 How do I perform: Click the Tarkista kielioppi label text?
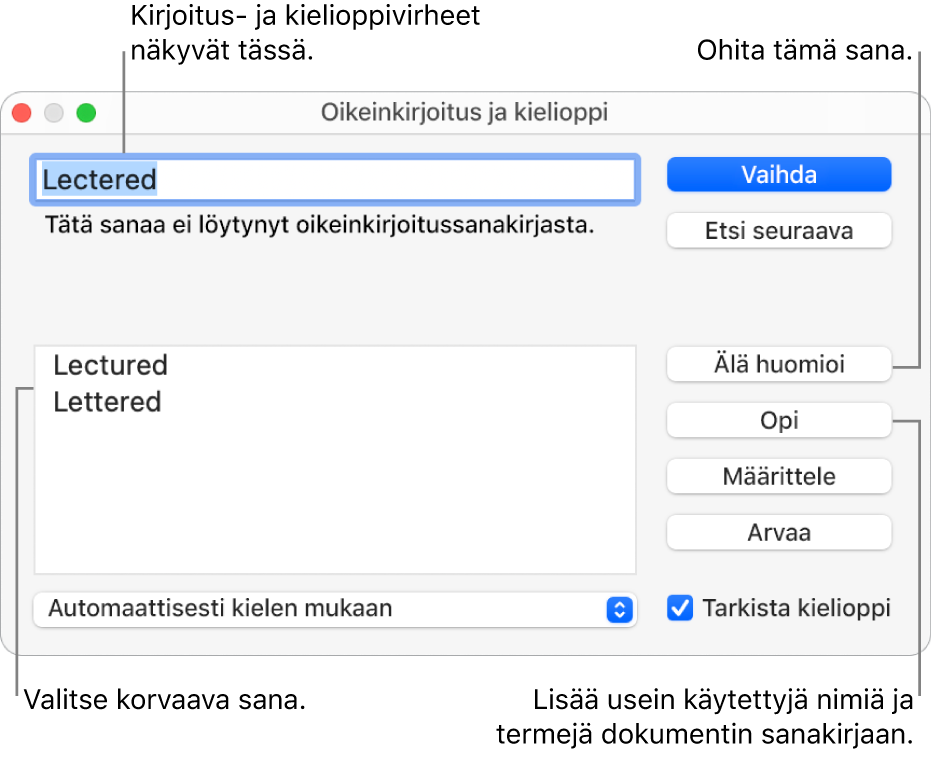(x=796, y=608)
